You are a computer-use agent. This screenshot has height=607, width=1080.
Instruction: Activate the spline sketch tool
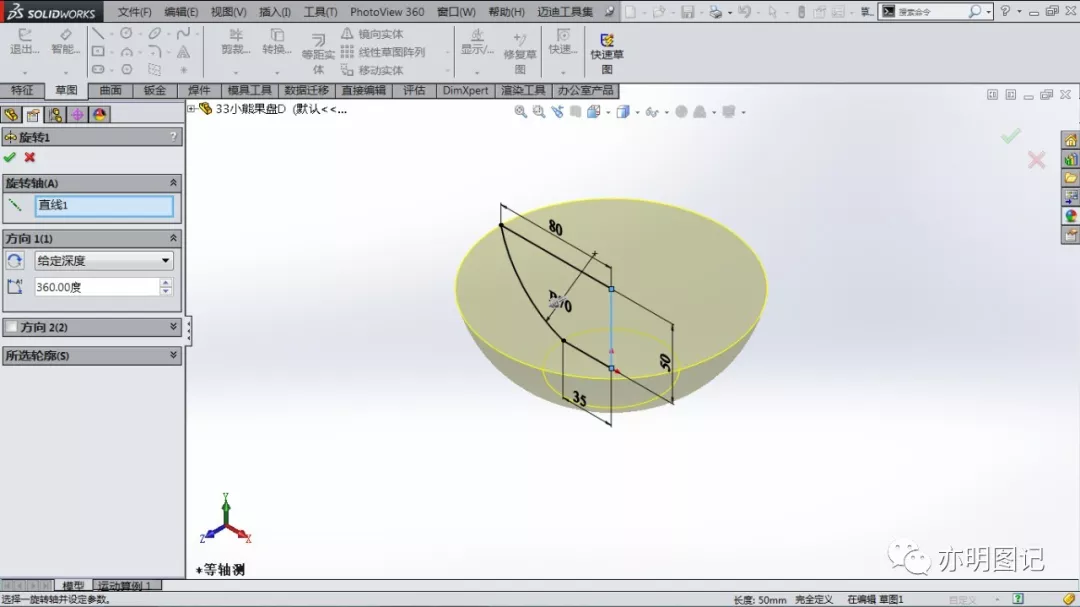[x=183, y=33]
